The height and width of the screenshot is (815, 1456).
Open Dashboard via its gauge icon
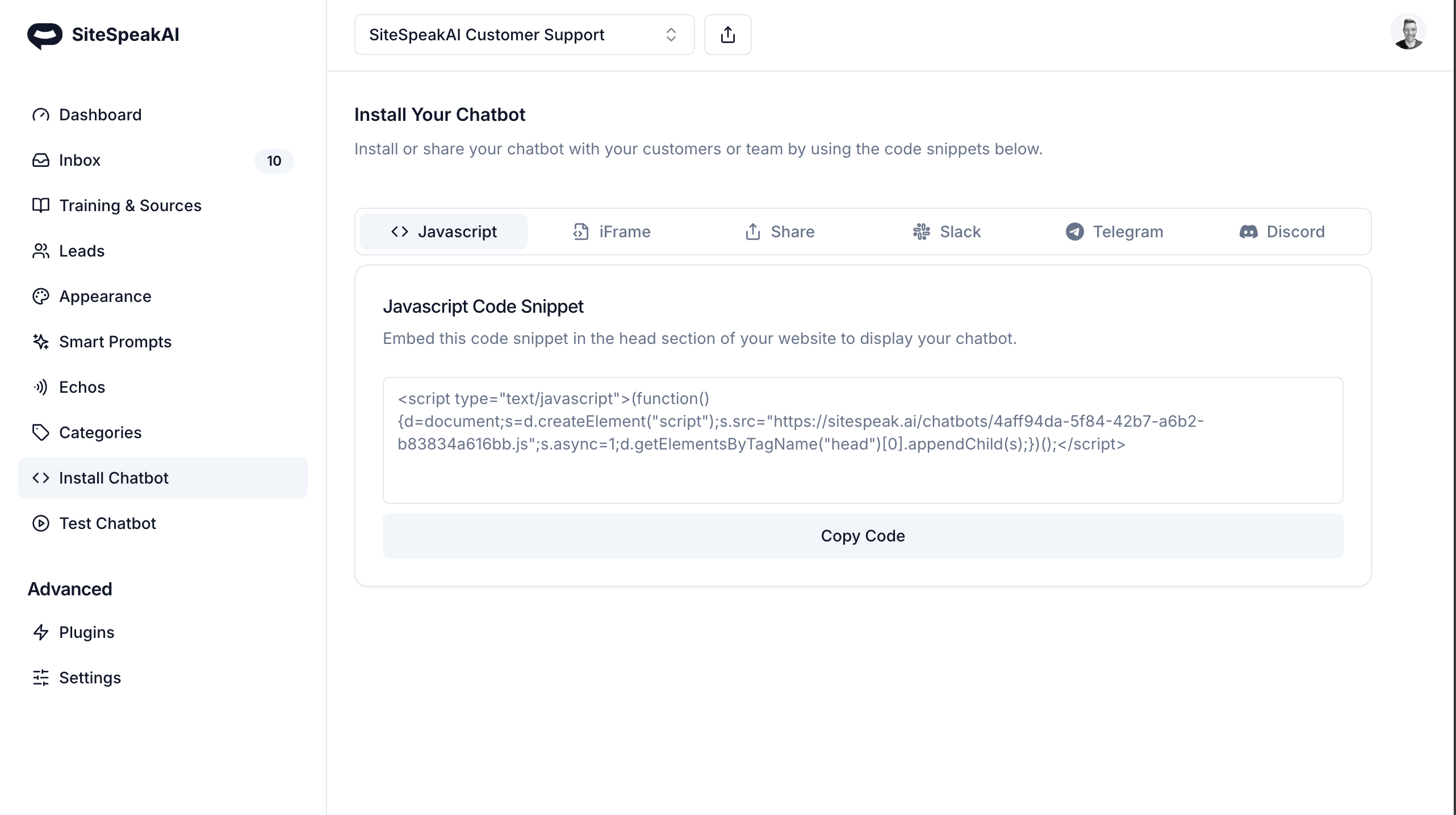(41, 115)
